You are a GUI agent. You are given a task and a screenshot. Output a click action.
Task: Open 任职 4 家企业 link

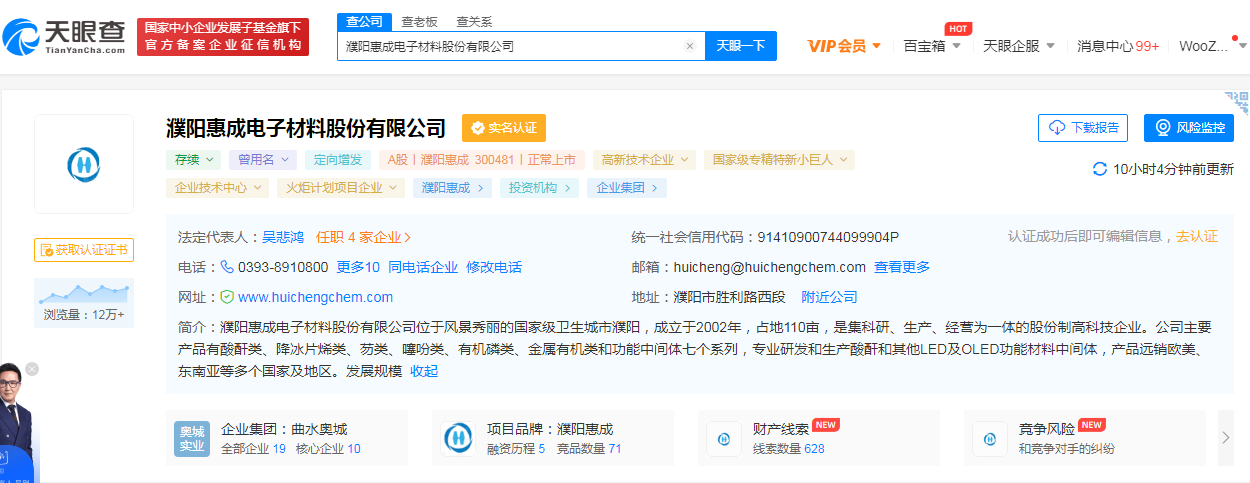coord(364,237)
